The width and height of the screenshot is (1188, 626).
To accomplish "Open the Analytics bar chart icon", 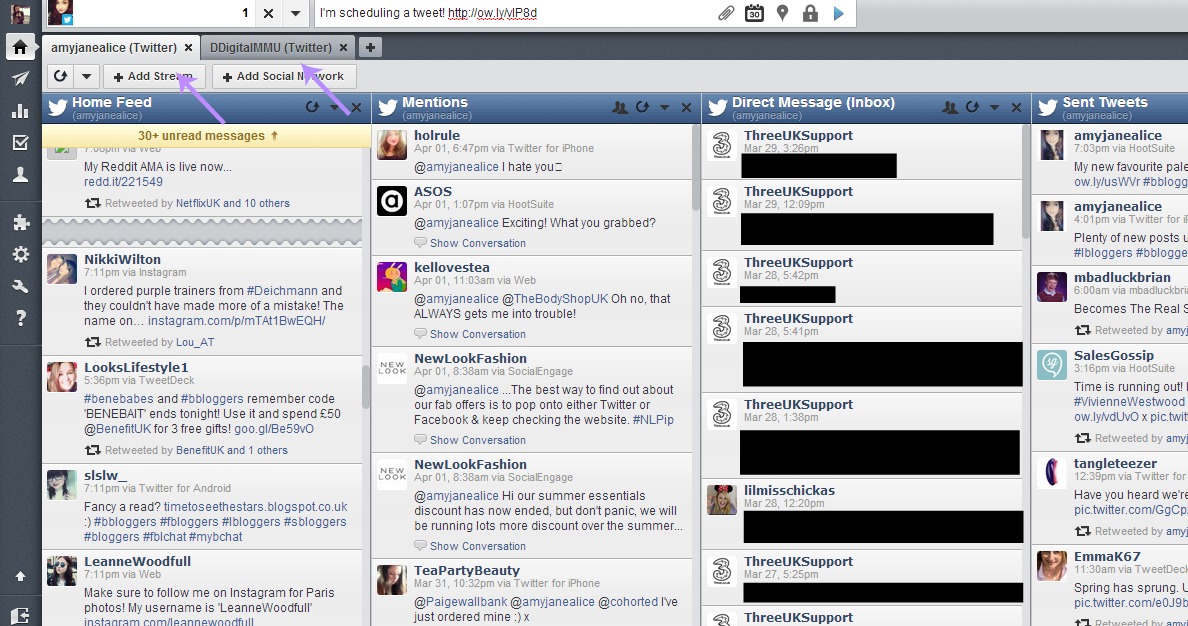I will (x=20, y=111).
